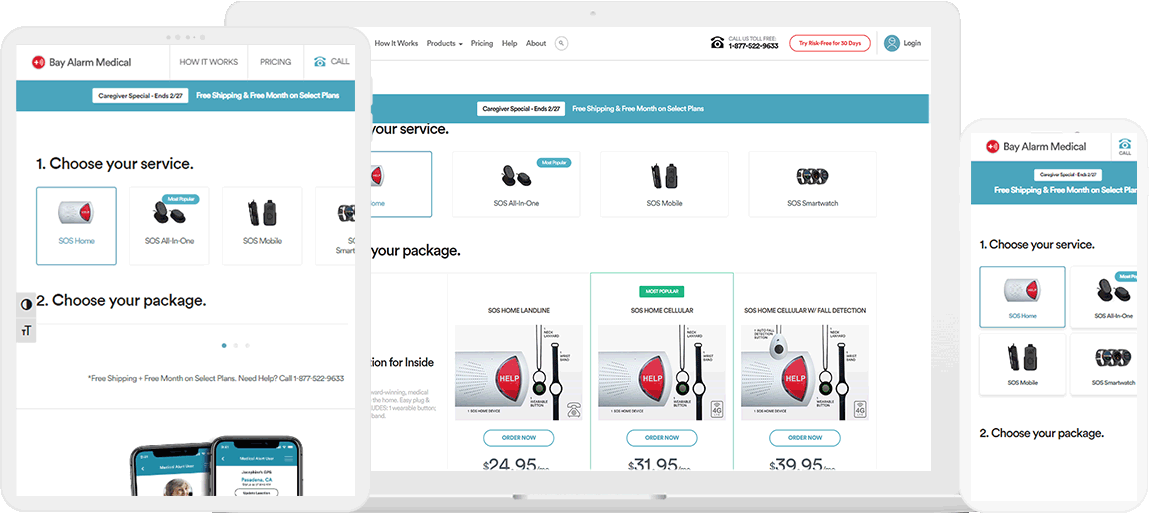This screenshot has width=1150, height=515.
Task: Click How It Works in laptop navigation
Action: [396, 43]
